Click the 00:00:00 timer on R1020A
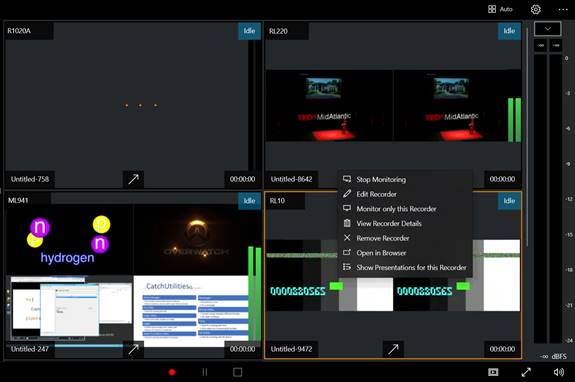 click(242, 179)
